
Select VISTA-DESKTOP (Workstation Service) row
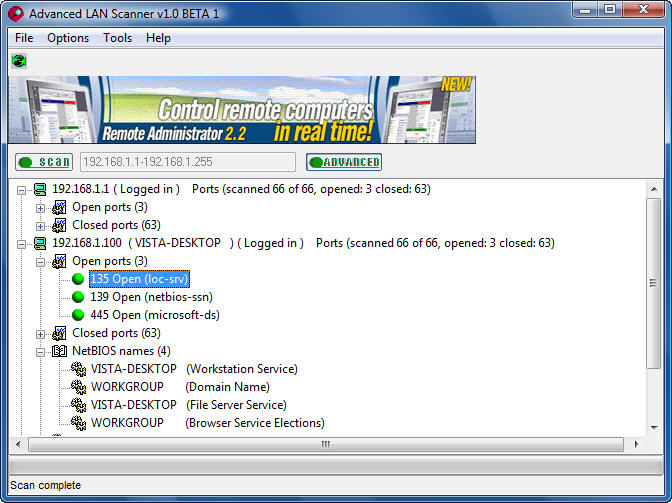click(x=194, y=369)
